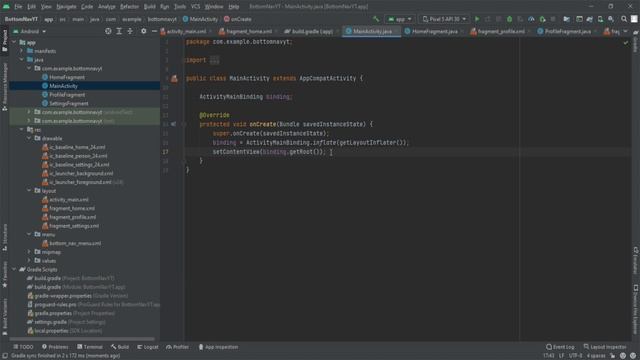Toggle the tool window bars status icon
The width and height of the screenshot is (640, 360).
(x=5, y=356)
